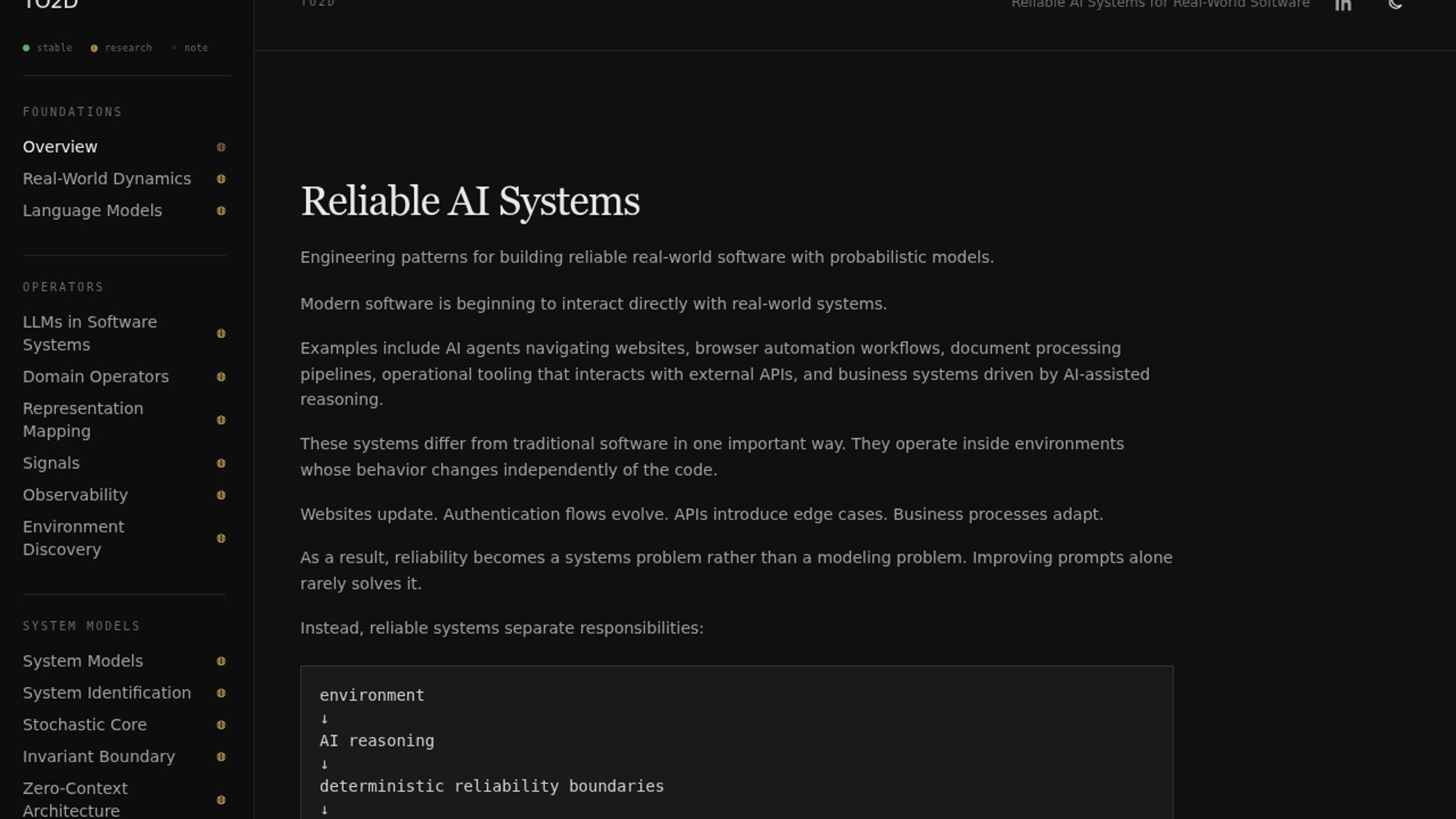Click the header tagline about Real-World Software
Image resolution: width=1456 pixels, height=819 pixels.
click(x=1160, y=4)
